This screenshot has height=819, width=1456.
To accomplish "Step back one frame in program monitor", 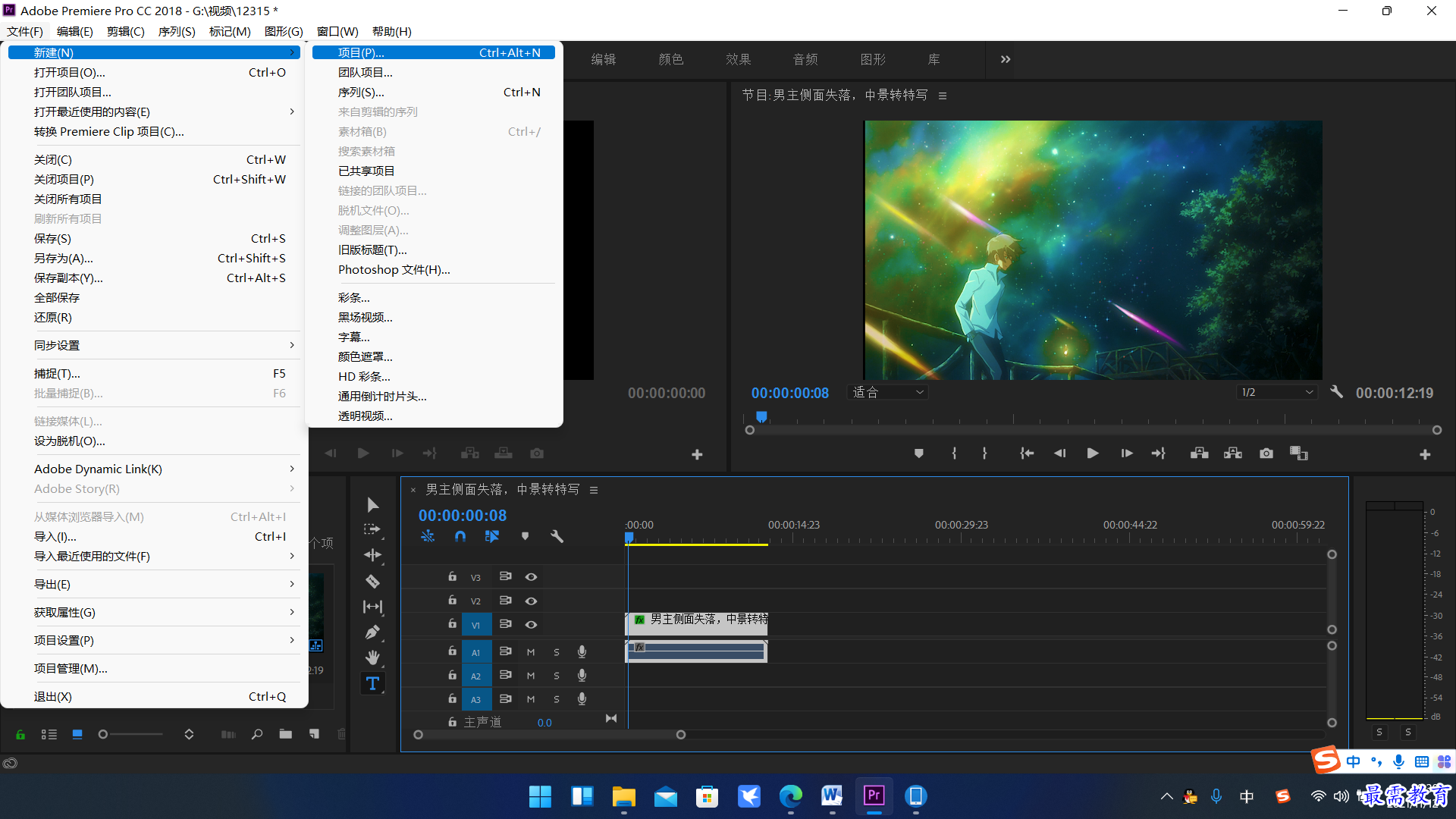I will pyautogui.click(x=1059, y=453).
